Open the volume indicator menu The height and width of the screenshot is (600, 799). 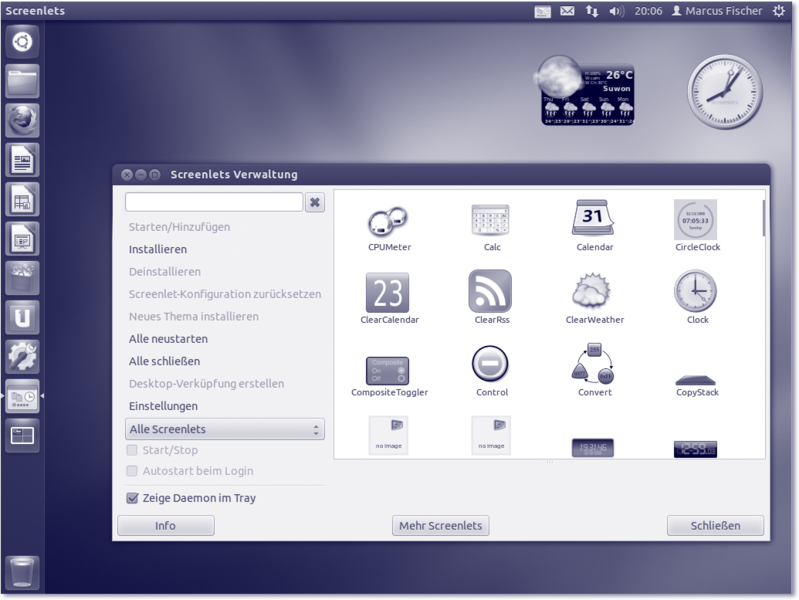[x=617, y=11]
